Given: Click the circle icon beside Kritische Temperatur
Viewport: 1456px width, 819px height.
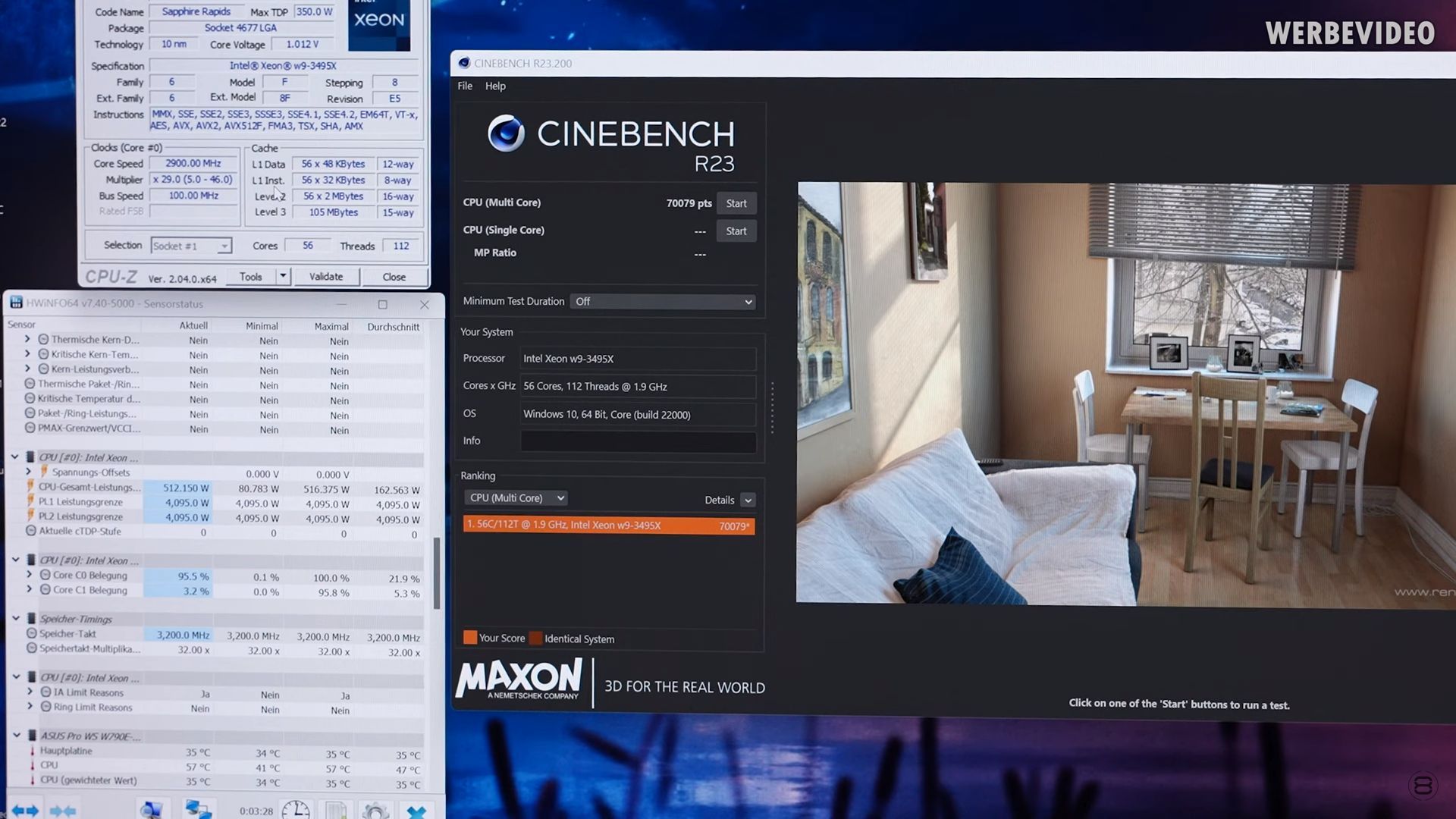Looking at the screenshot, I should [30, 398].
